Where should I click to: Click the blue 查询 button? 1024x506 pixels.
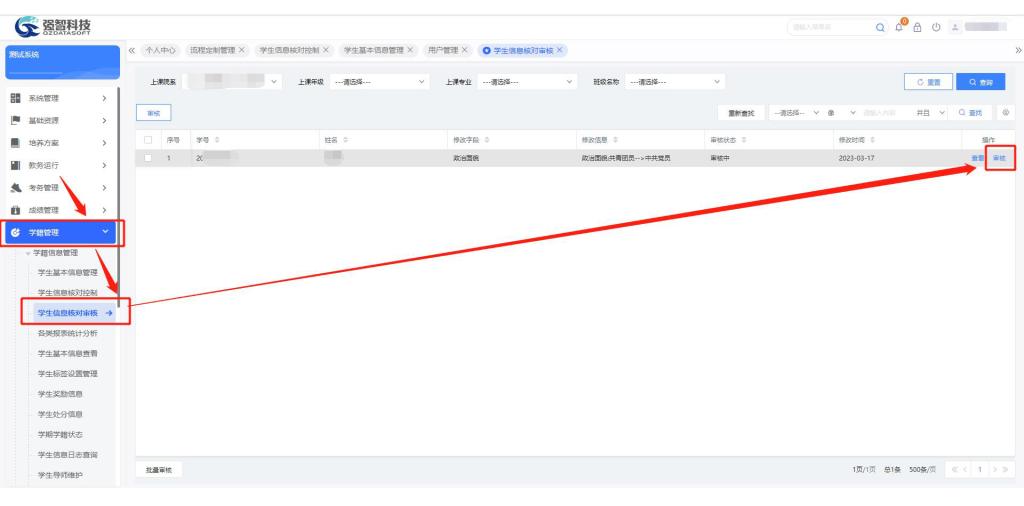980,82
